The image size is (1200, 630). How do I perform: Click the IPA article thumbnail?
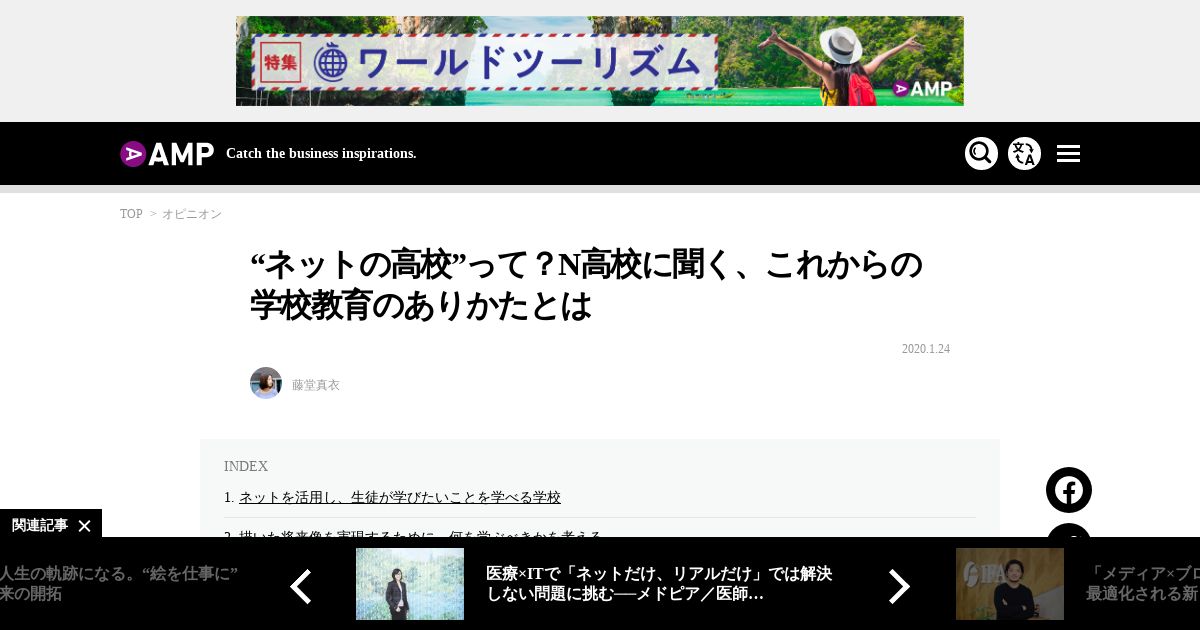1010,584
